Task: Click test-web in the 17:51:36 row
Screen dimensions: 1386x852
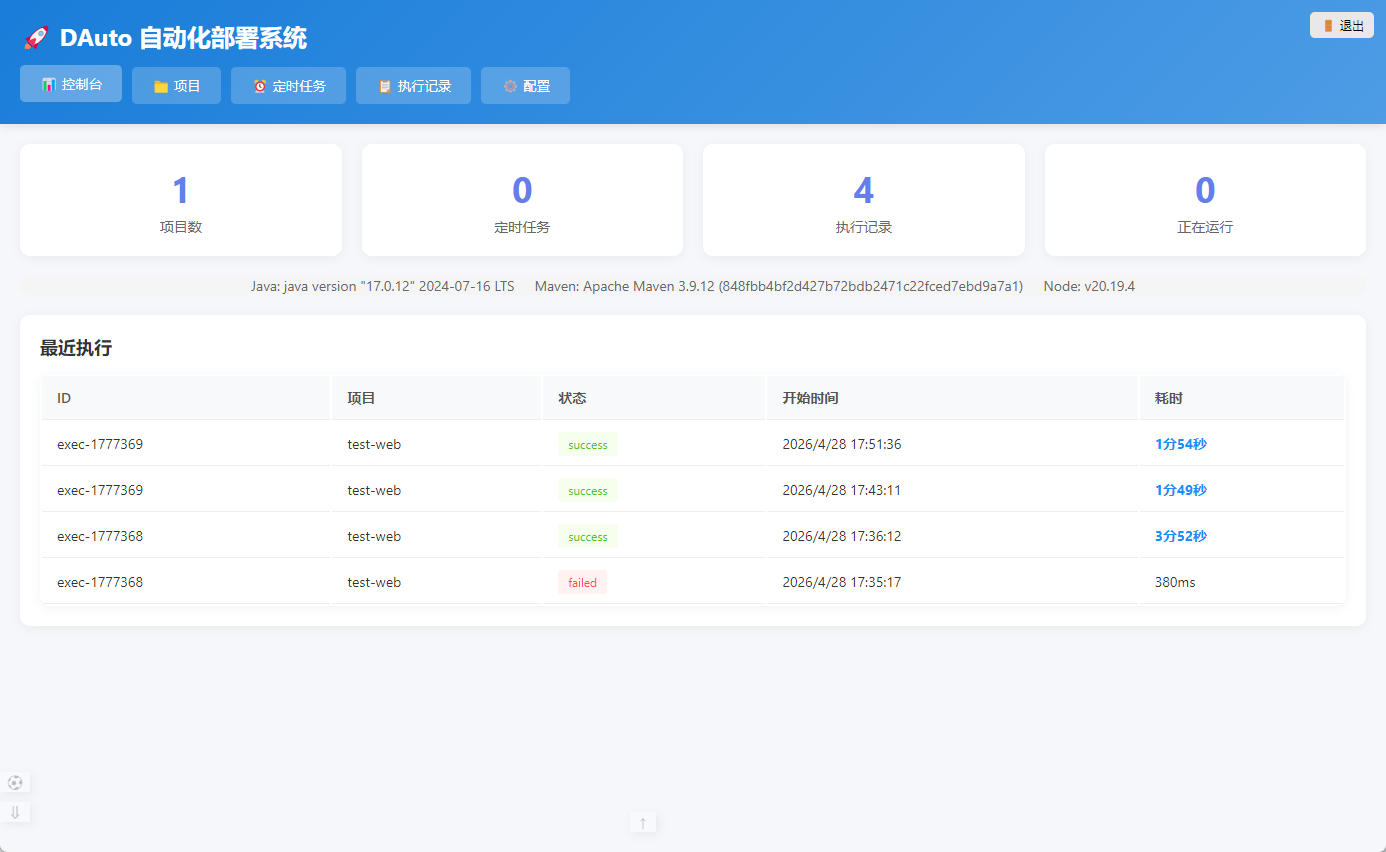Action: click(x=374, y=444)
